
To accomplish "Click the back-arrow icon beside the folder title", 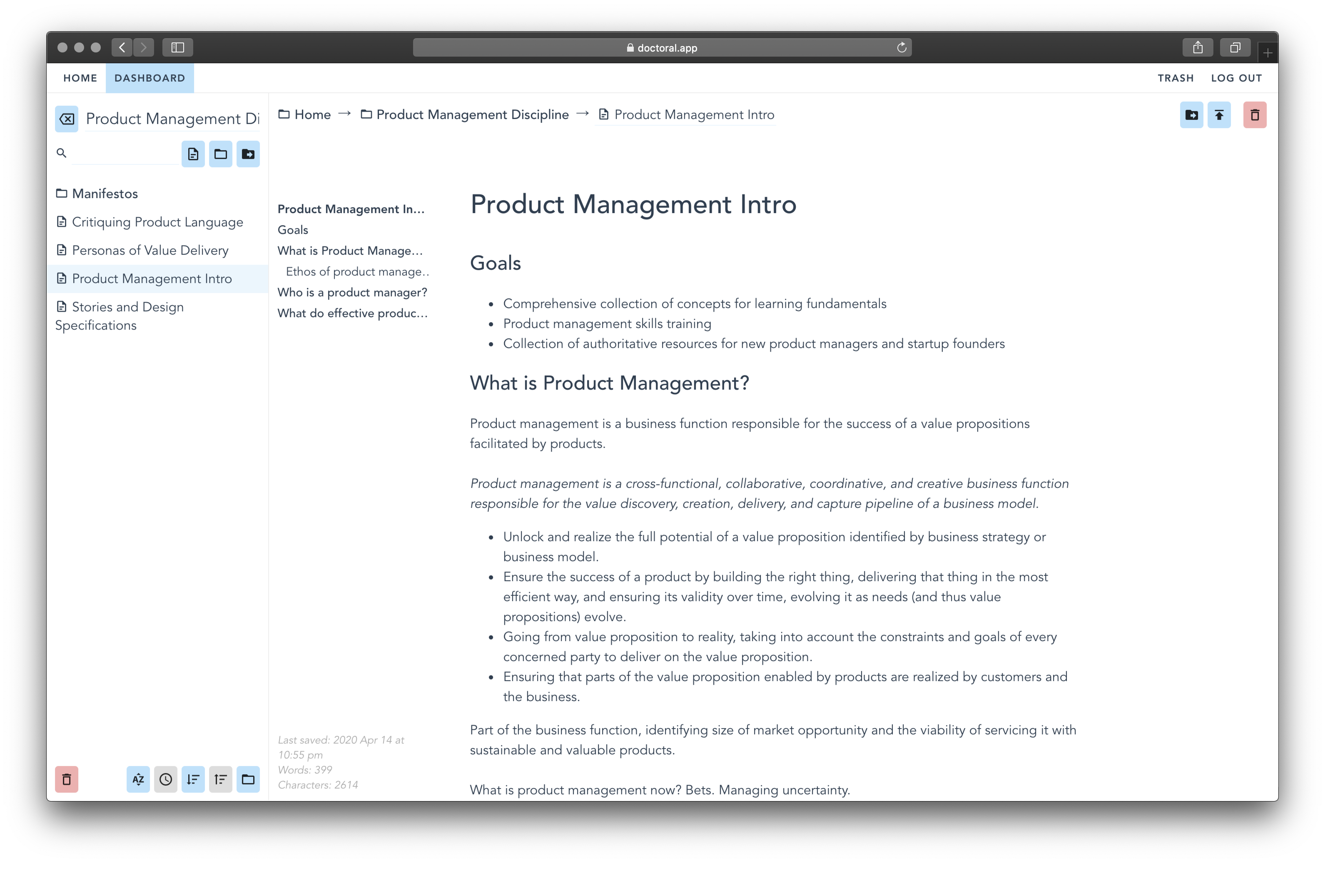I will coord(67,119).
